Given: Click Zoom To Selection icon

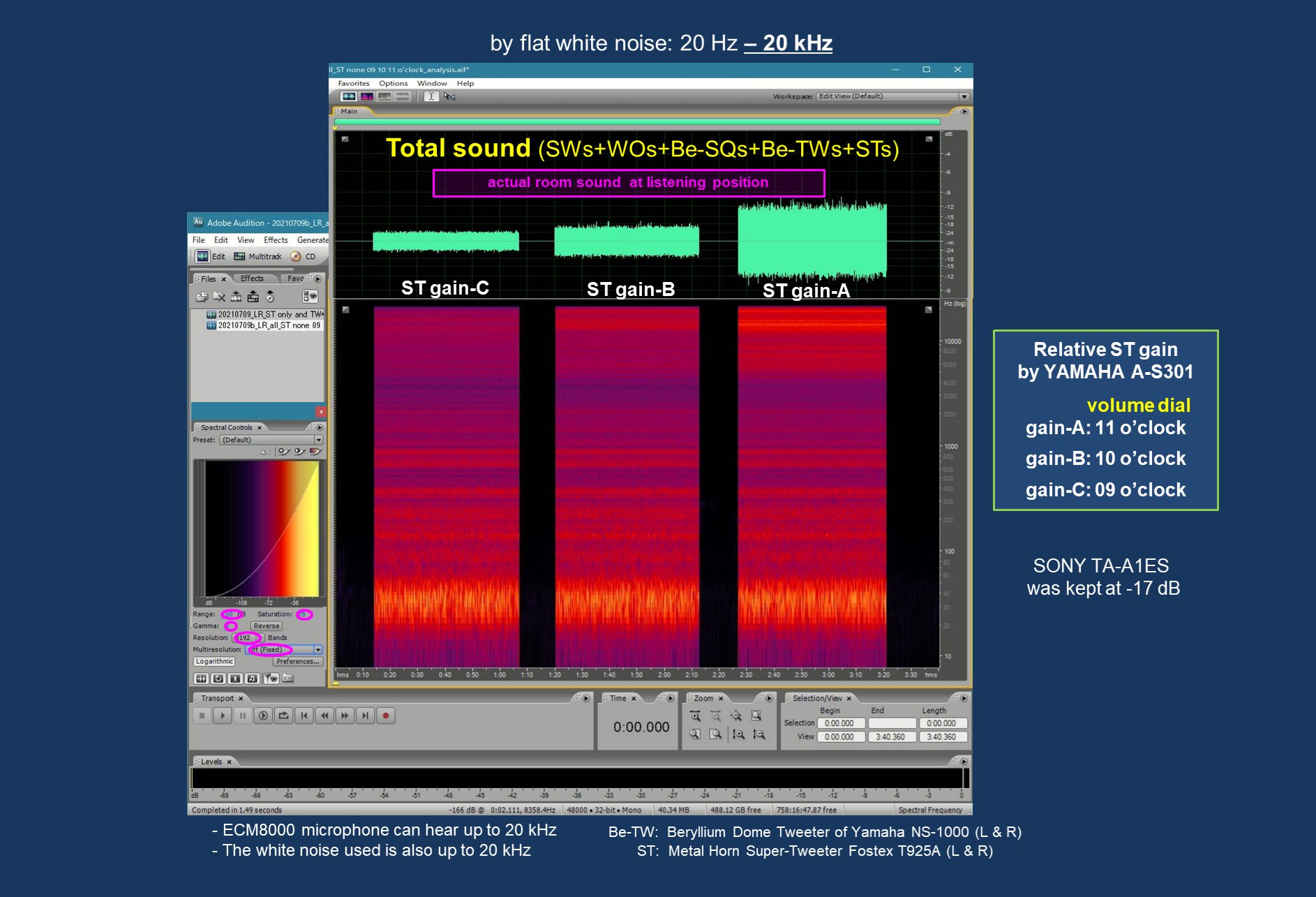Looking at the screenshot, I should (756, 716).
